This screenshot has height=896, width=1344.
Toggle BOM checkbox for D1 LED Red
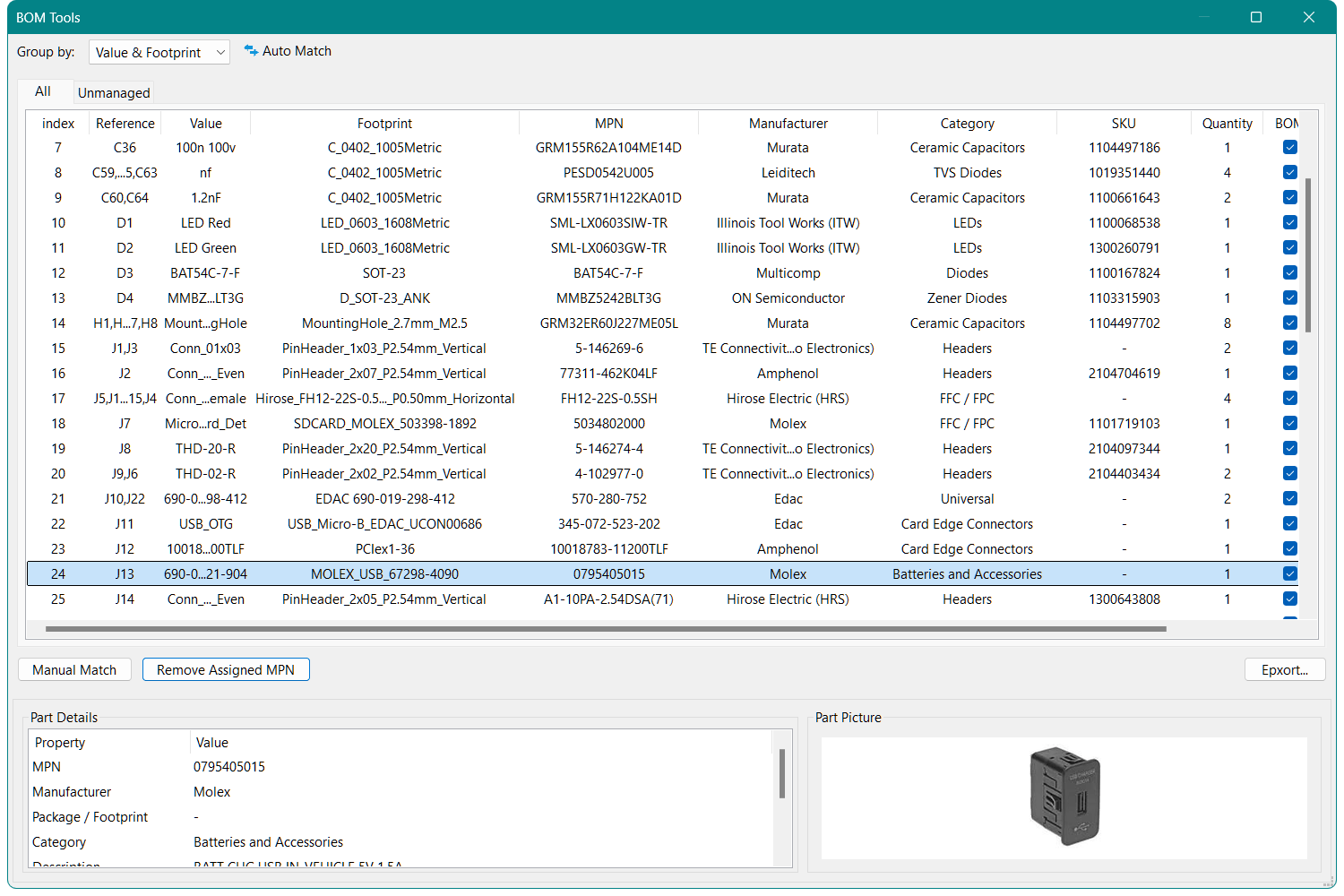pos(1289,223)
